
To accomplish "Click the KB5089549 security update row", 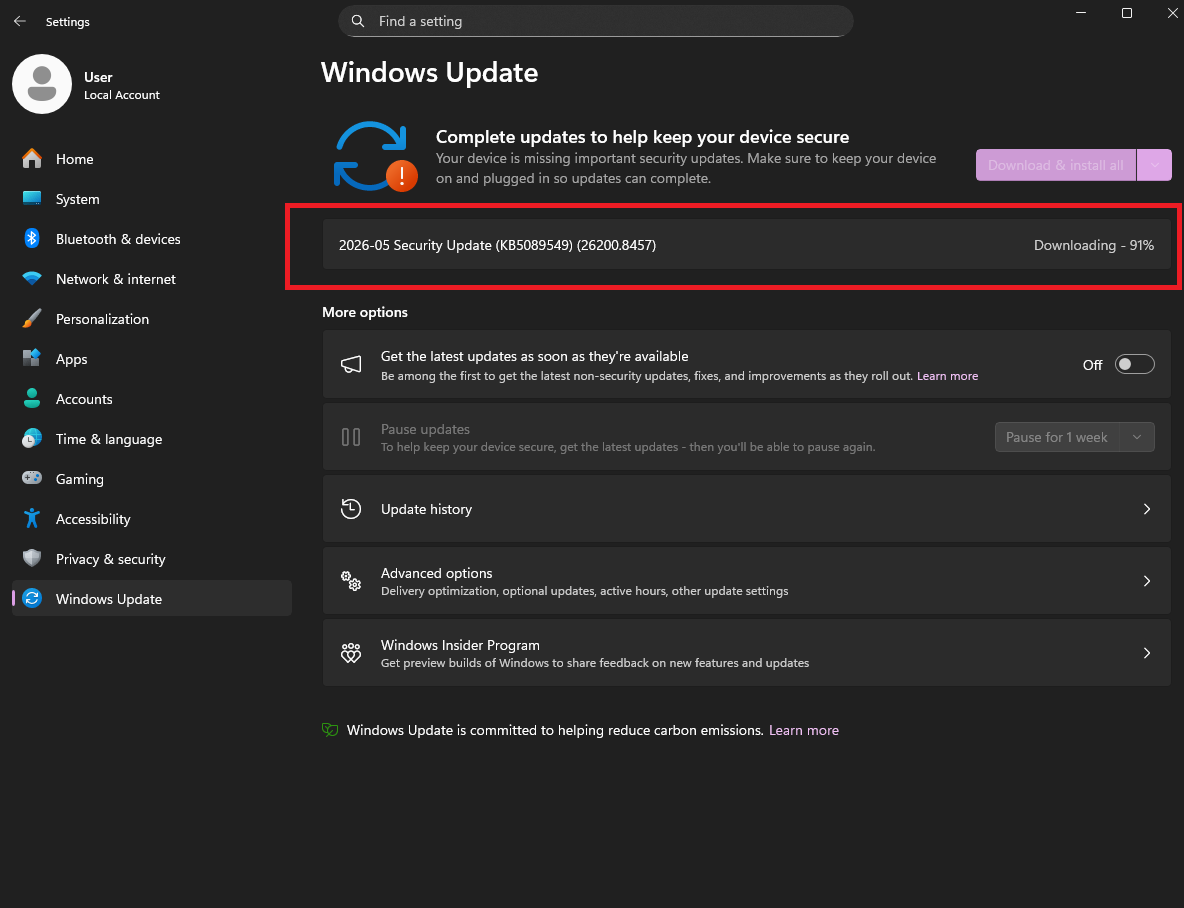I will click(747, 245).
